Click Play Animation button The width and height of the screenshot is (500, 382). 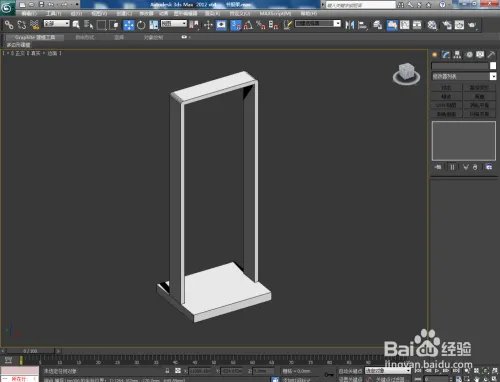[x=437, y=371]
